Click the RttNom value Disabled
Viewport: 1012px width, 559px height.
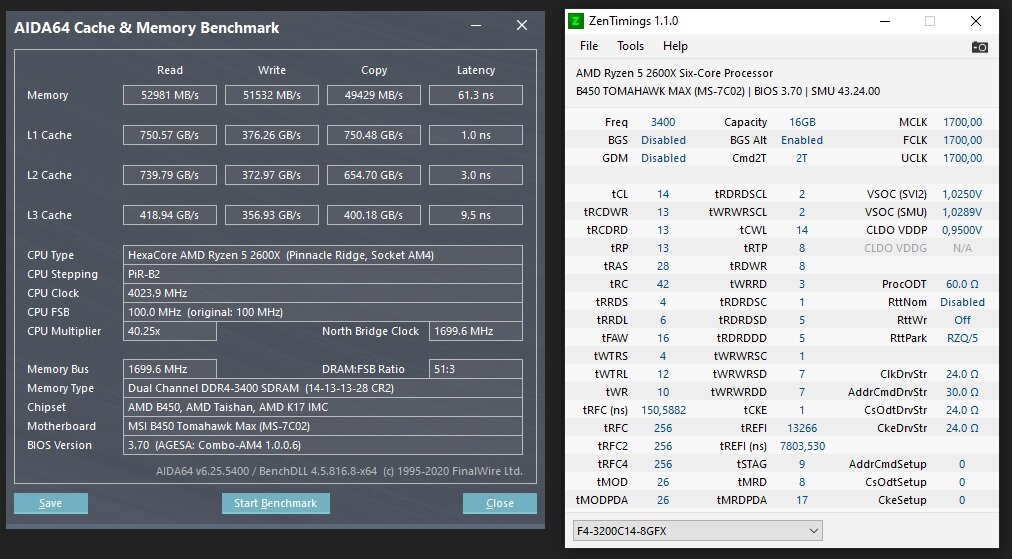point(962,302)
